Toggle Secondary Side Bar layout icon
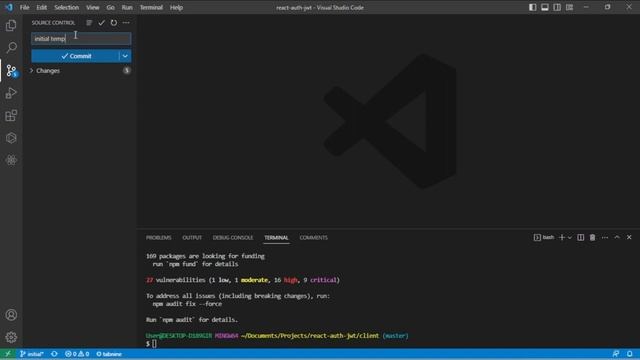640x360 pixels. 557,7
